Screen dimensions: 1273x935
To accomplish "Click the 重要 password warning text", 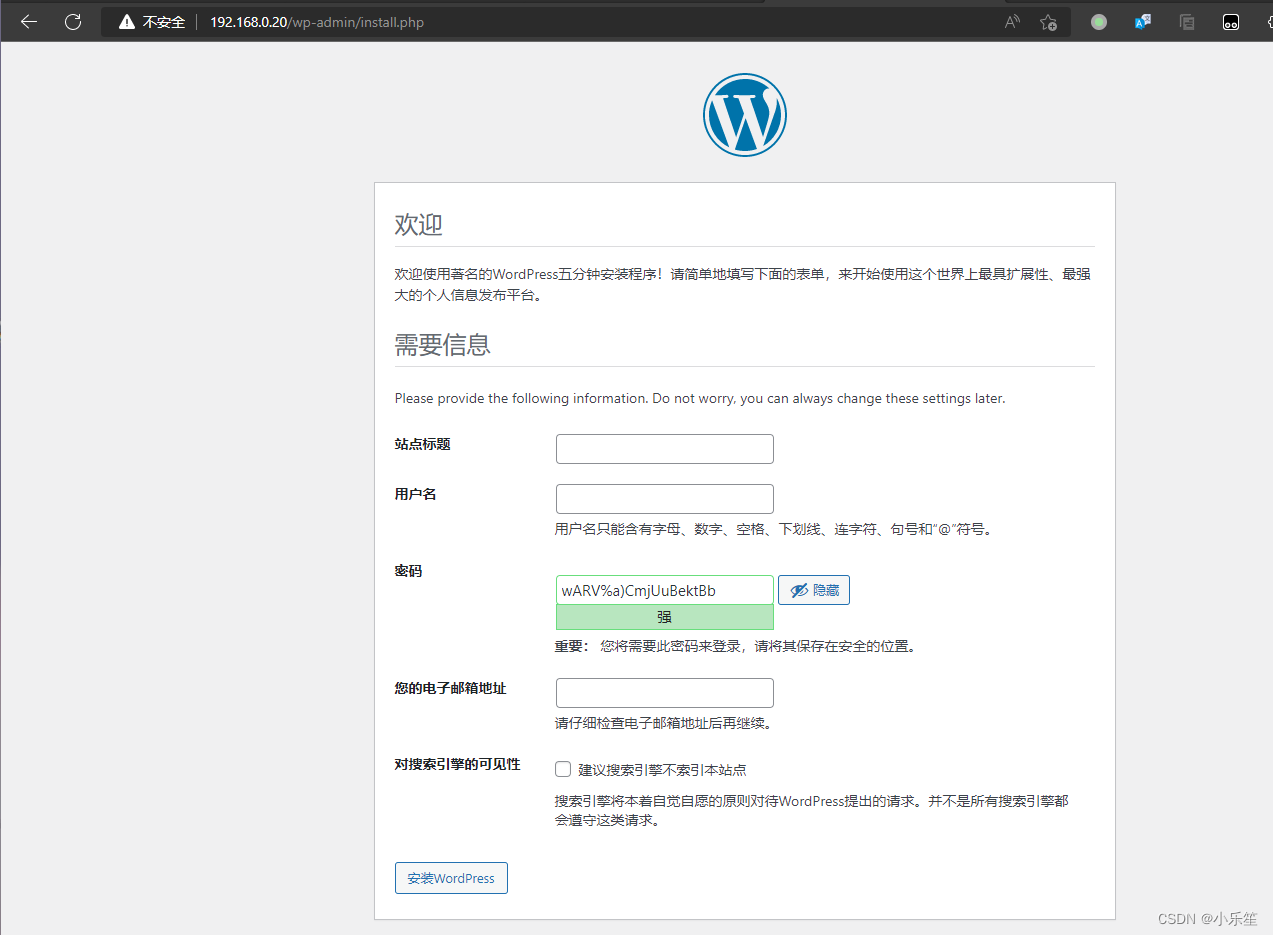I will tap(736, 646).
